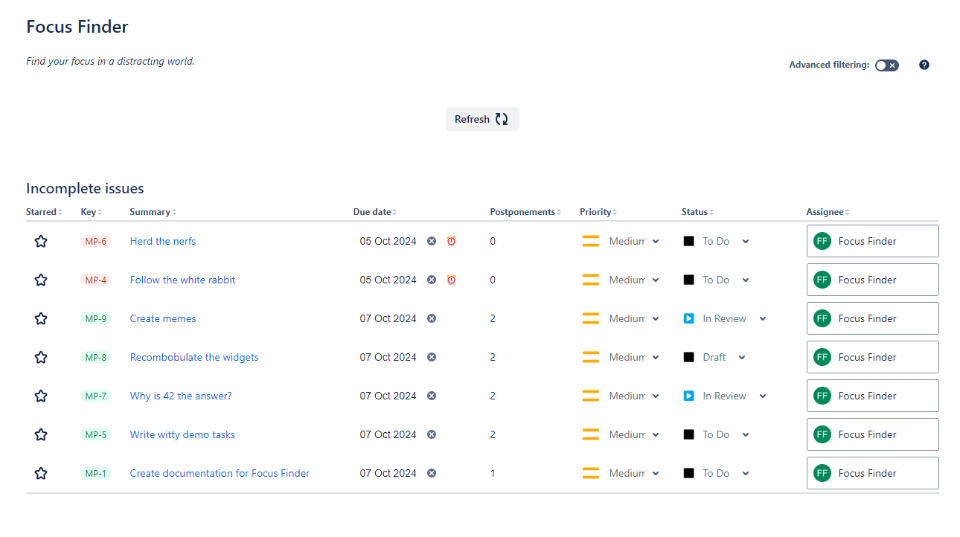Image resolution: width=960 pixels, height=537 pixels.
Task: Star the MP-6 issue
Action: (x=41, y=241)
